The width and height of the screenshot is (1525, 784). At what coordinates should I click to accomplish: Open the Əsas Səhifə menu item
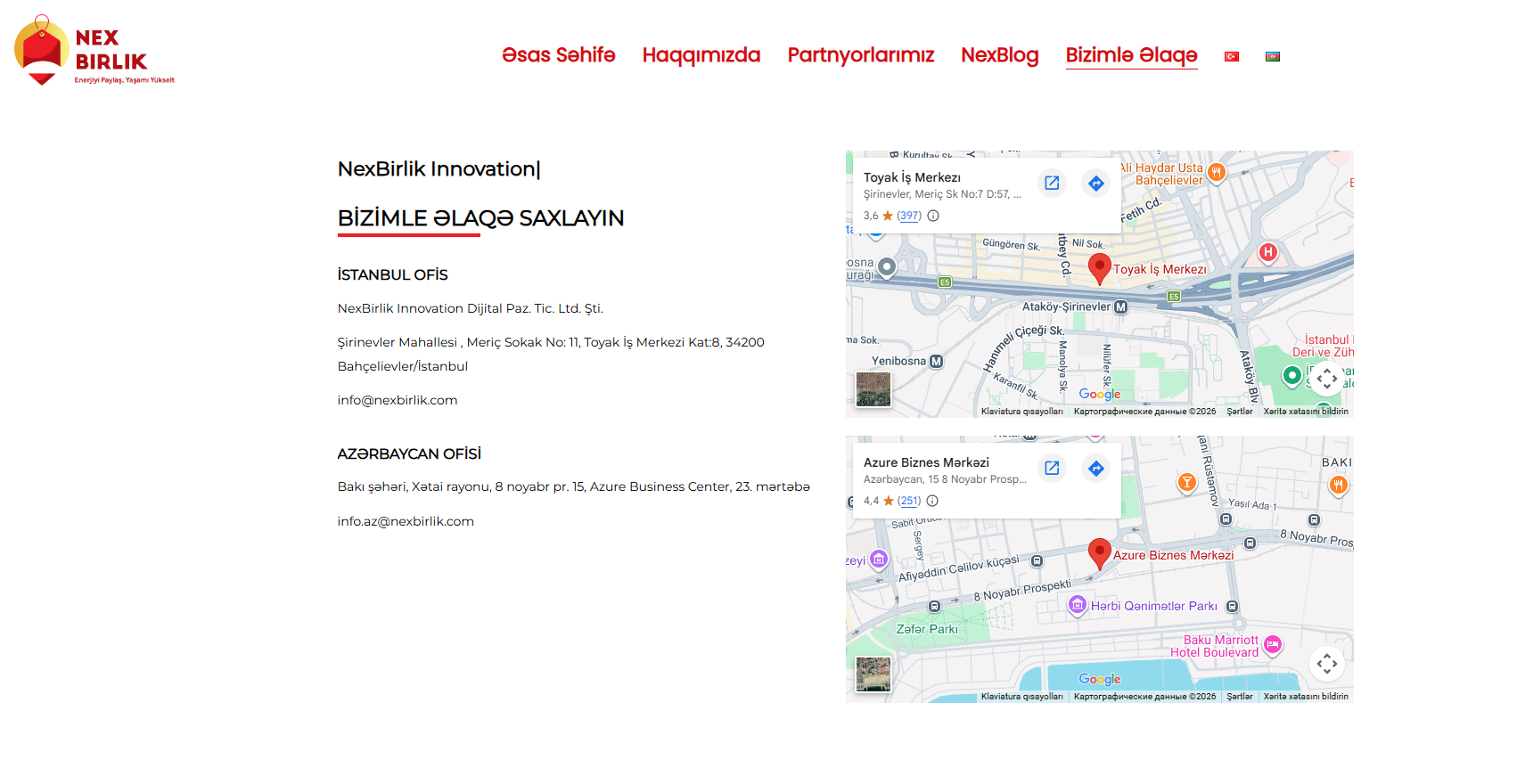click(x=559, y=55)
